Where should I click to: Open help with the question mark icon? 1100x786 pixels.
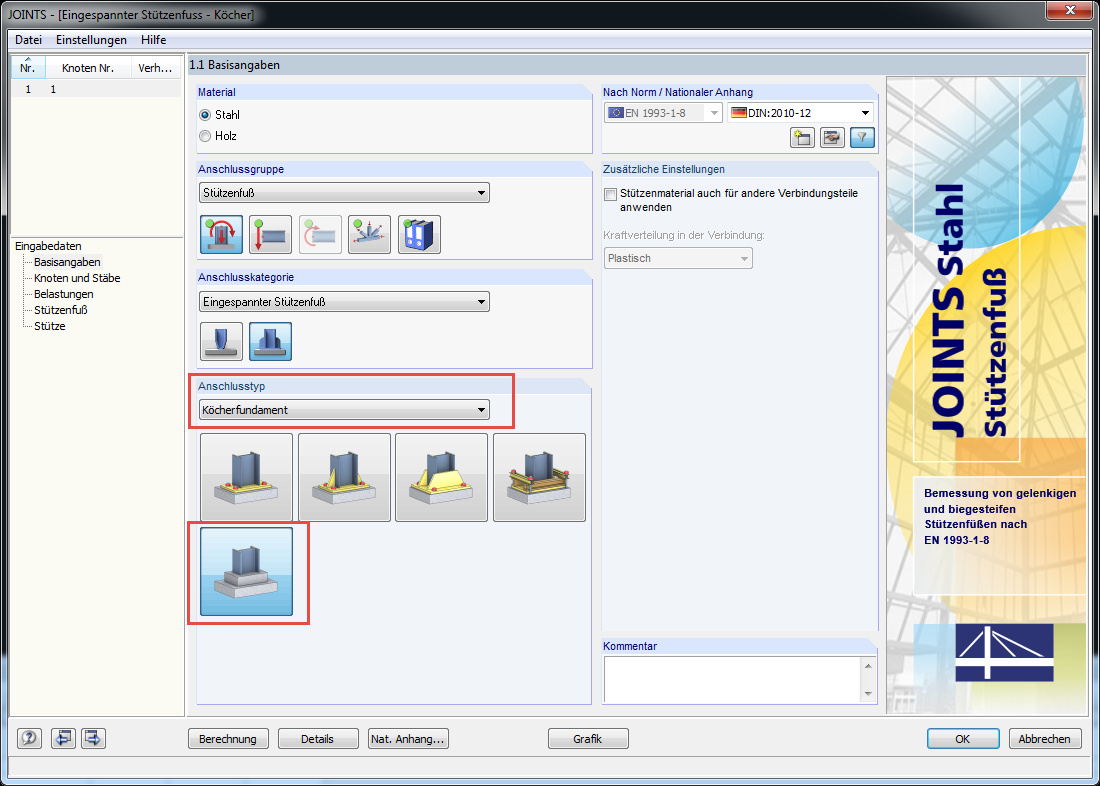29,738
